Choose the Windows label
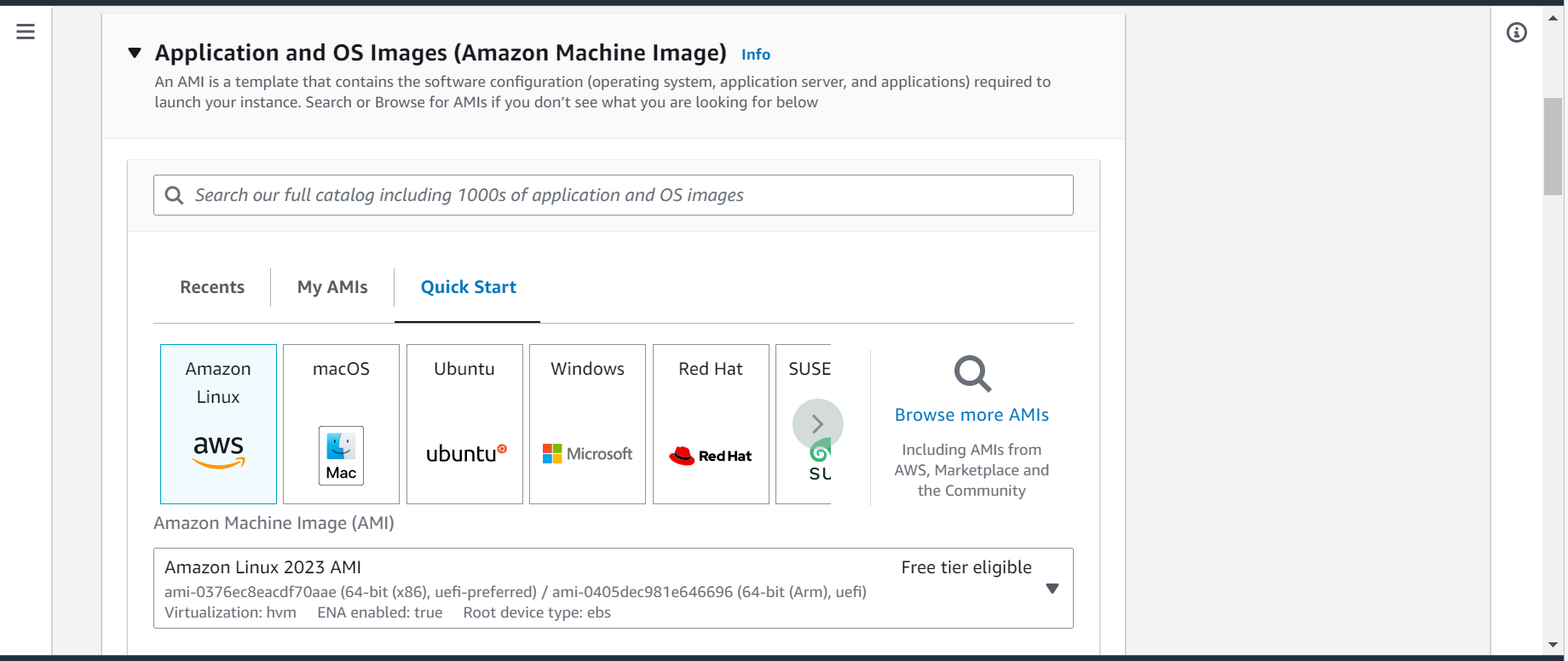 [587, 369]
